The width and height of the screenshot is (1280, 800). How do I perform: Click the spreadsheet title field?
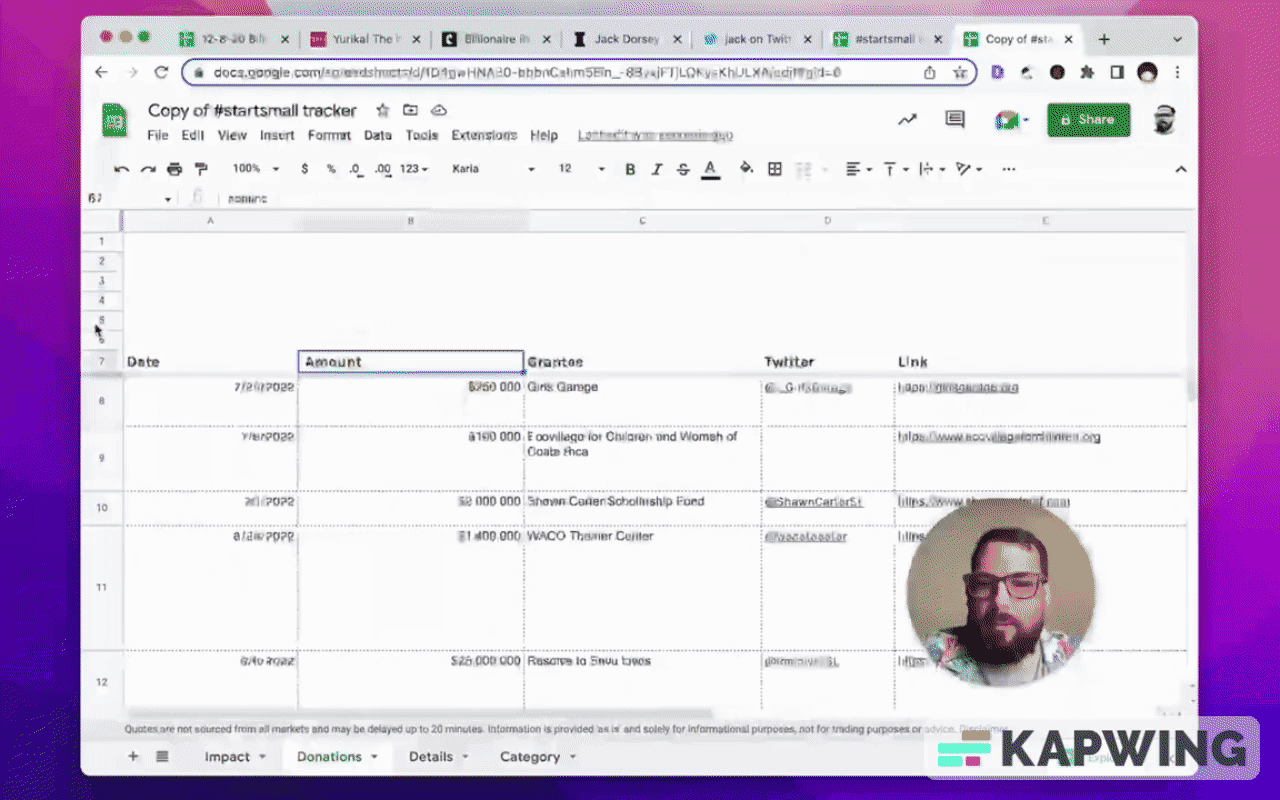252,110
